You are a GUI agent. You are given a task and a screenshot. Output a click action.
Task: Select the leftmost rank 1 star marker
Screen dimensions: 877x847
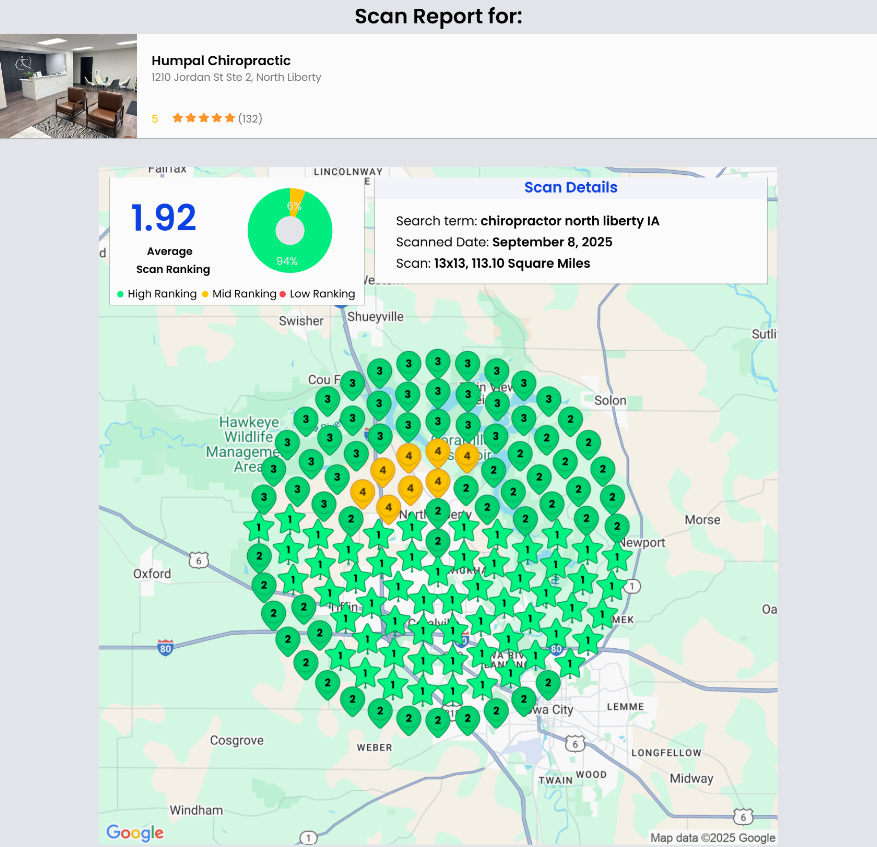click(259, 526)
